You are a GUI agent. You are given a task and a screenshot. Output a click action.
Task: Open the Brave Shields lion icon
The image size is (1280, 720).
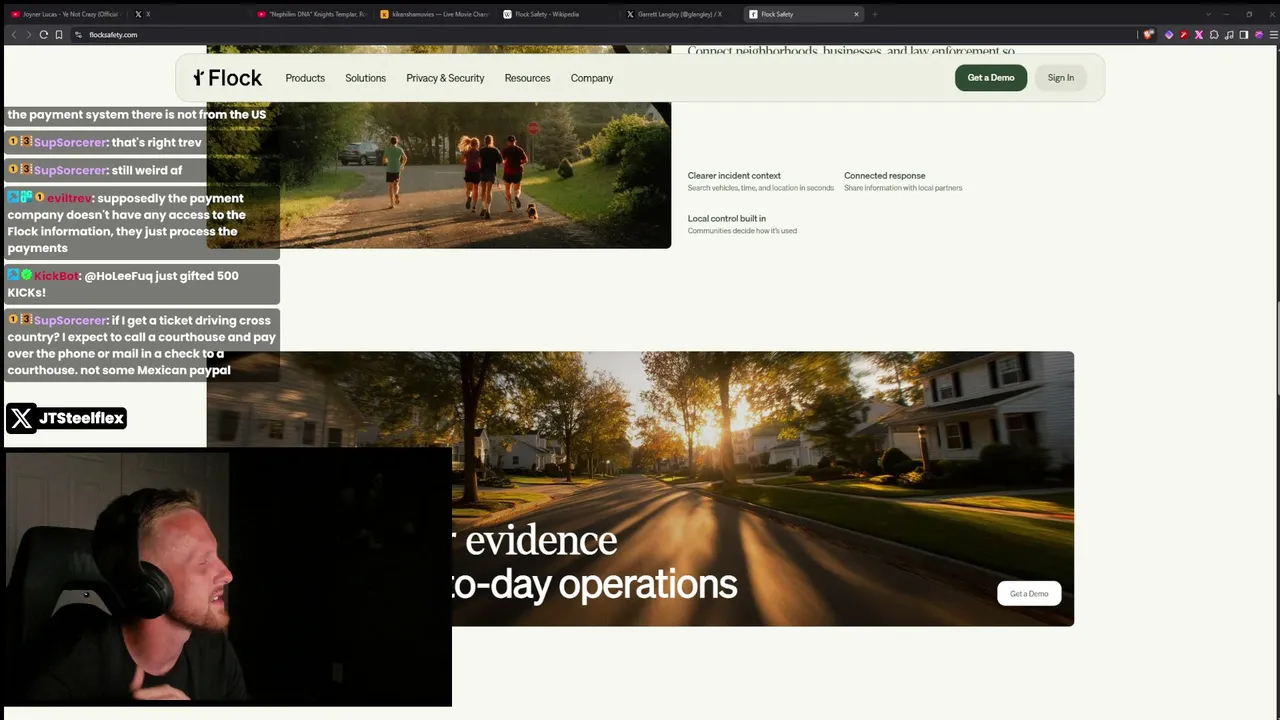1149,35
